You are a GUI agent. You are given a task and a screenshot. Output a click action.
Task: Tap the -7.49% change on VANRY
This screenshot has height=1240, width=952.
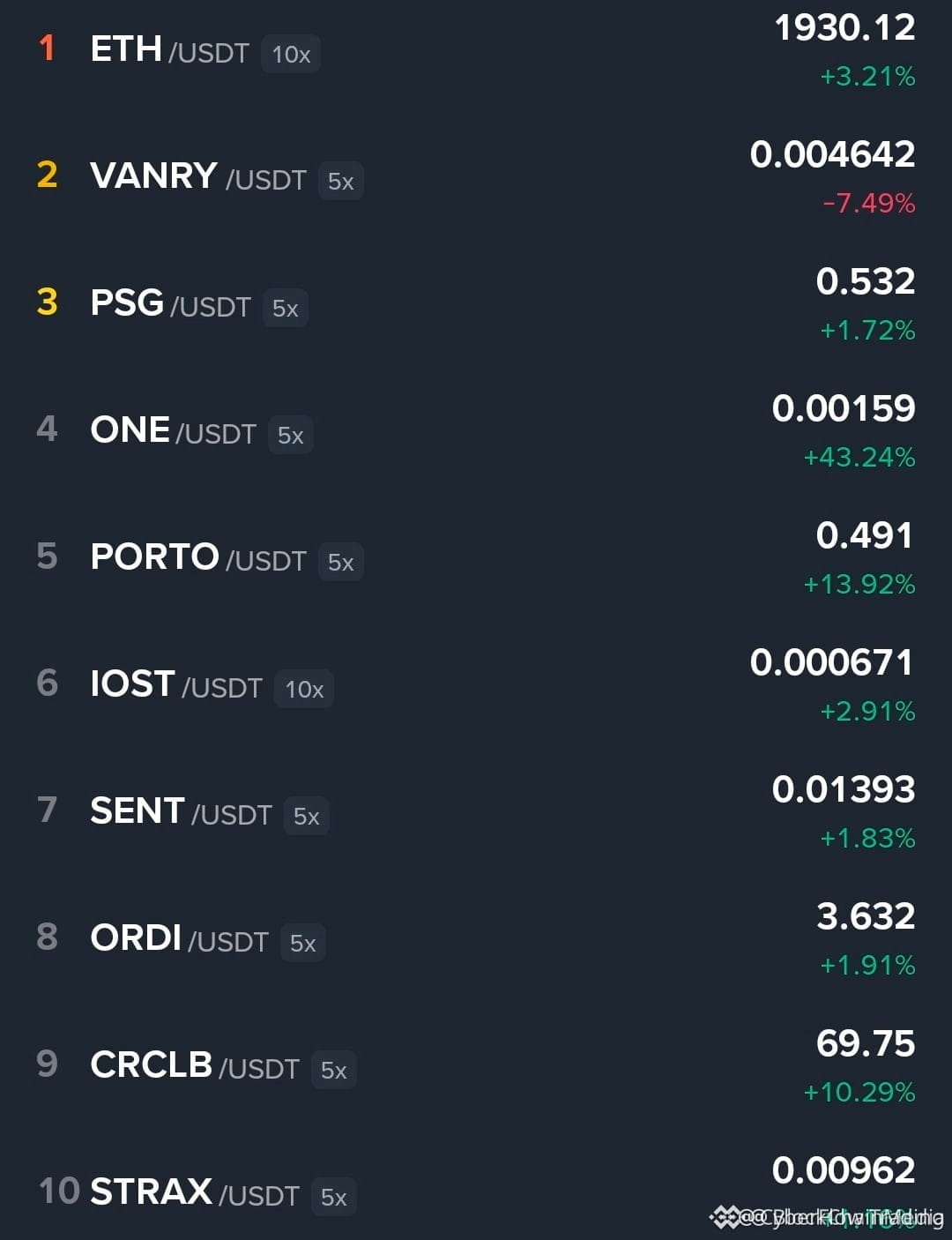click(x=869, y=204)
